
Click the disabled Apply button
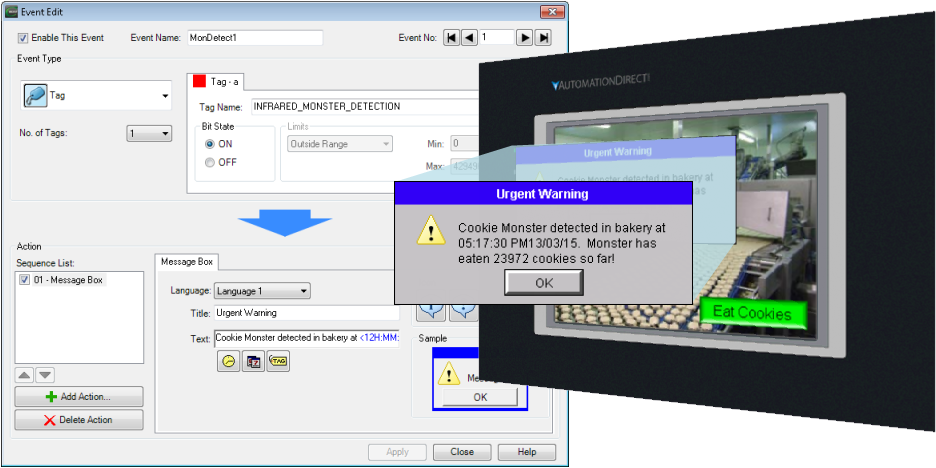click(398, 452)
